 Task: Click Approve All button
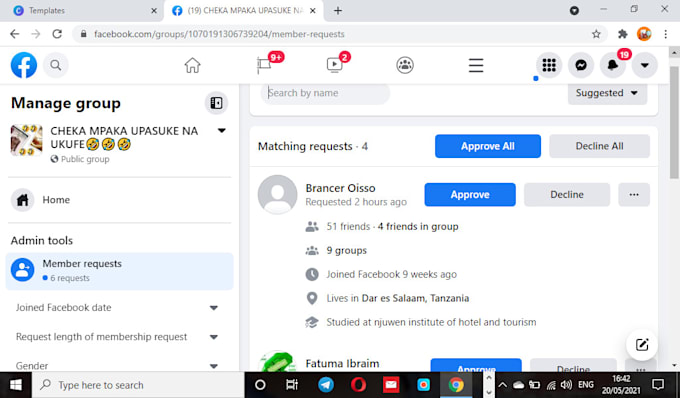point(488,146)
